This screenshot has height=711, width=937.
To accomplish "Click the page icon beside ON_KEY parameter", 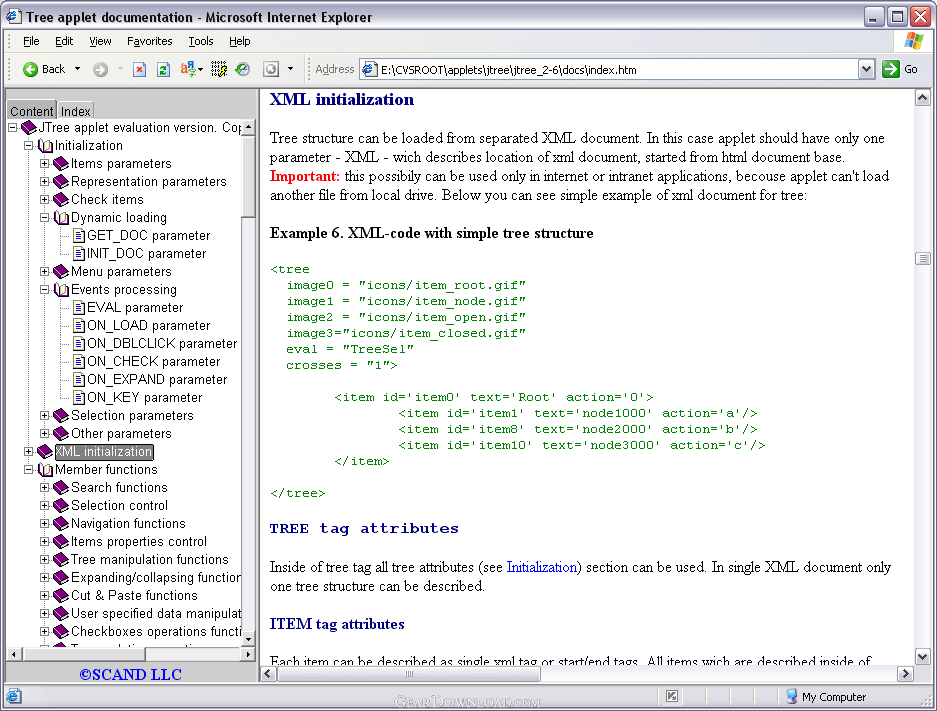I will point(79,397).
